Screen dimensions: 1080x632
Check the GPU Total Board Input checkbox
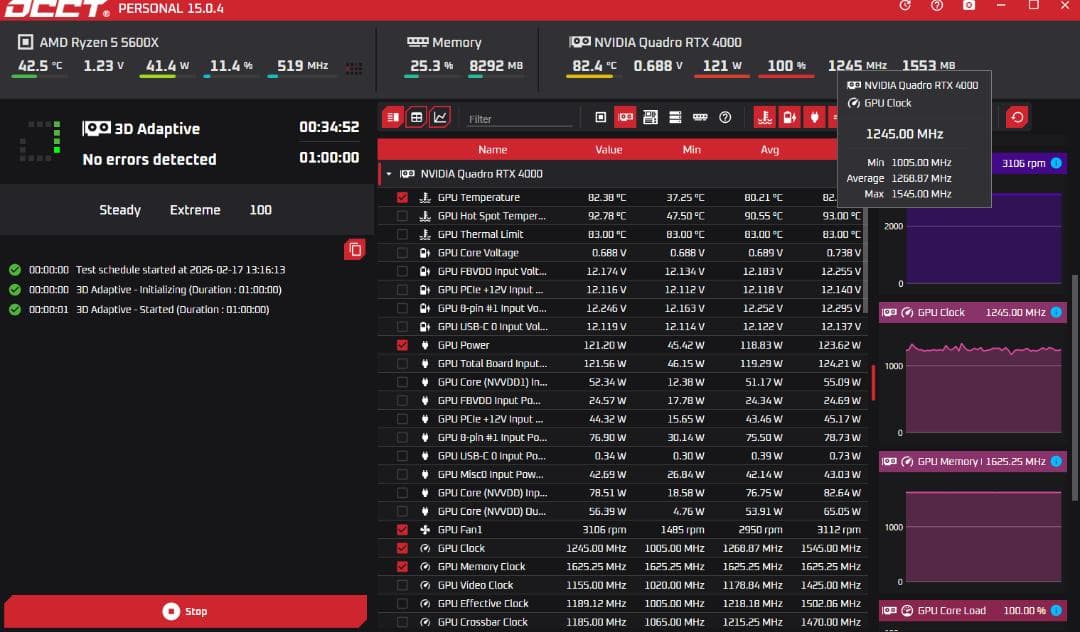coord(402,364)
